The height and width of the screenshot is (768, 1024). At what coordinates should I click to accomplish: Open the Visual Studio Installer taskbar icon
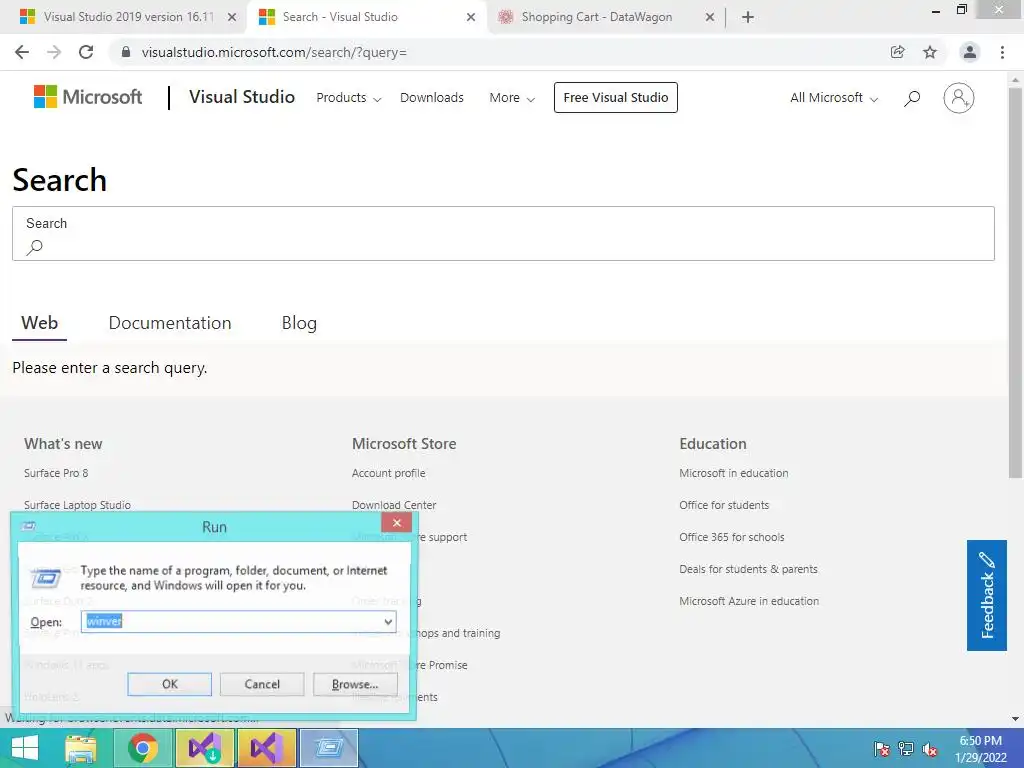(204, 748)
